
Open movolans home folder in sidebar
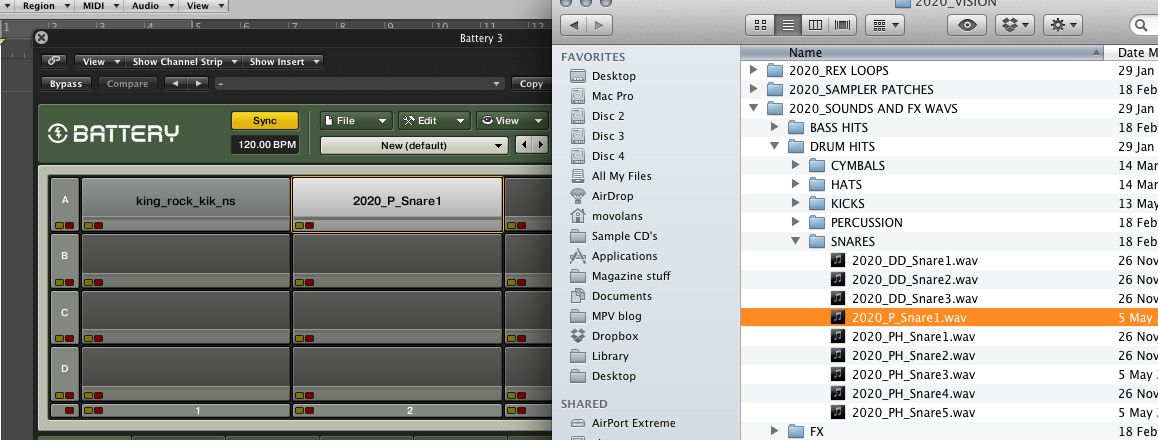click(617, 216)
